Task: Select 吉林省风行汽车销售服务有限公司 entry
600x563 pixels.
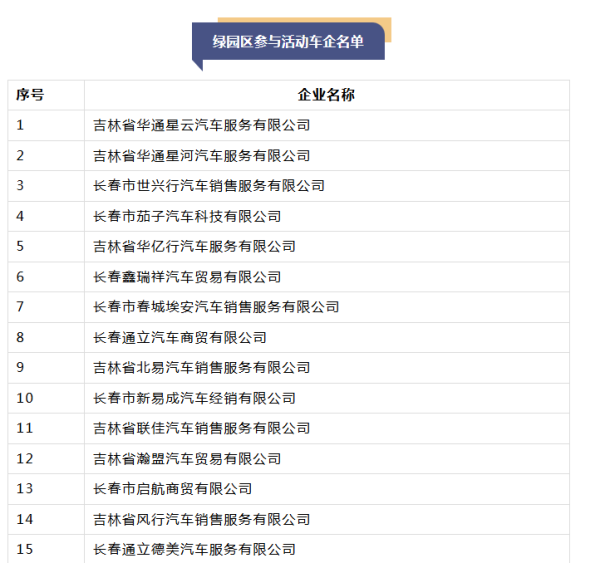Action: pyautogui.click(x=201, y=519)
